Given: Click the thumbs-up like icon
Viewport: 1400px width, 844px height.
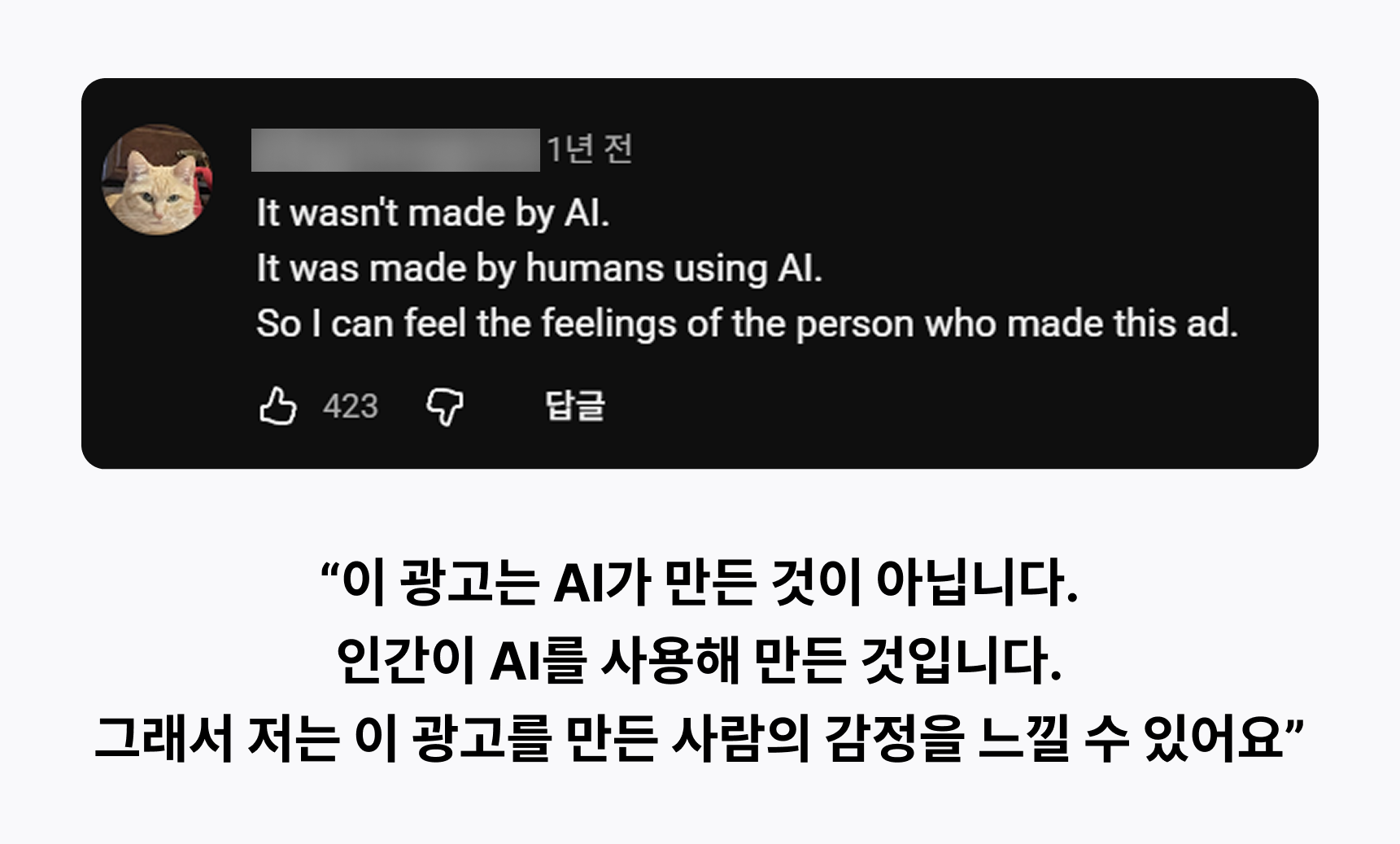Looking at the screenshot, I should pyautogui.click(x=278, y=405).
